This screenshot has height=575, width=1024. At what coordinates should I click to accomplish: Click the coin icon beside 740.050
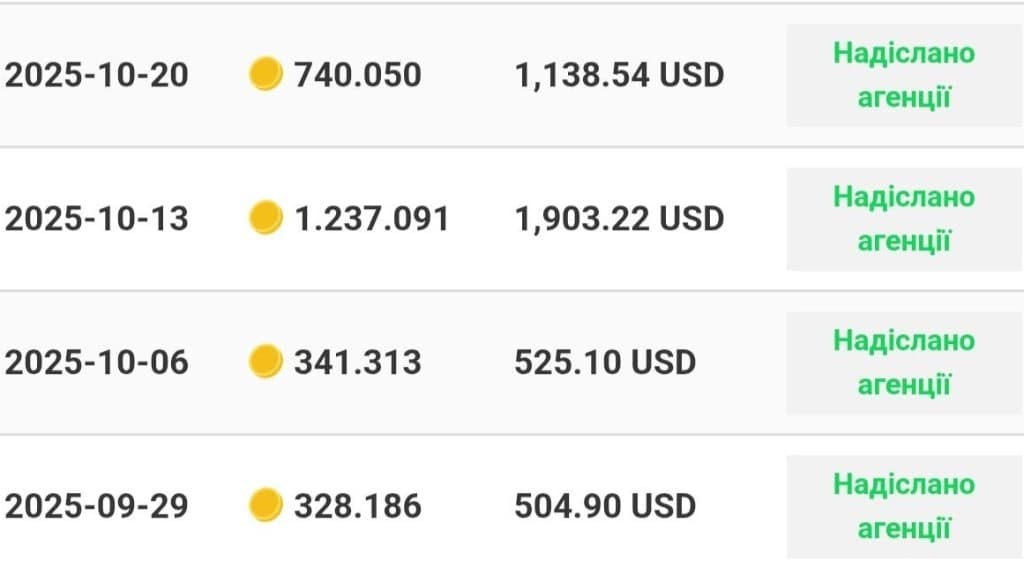(x=265, y=75)
